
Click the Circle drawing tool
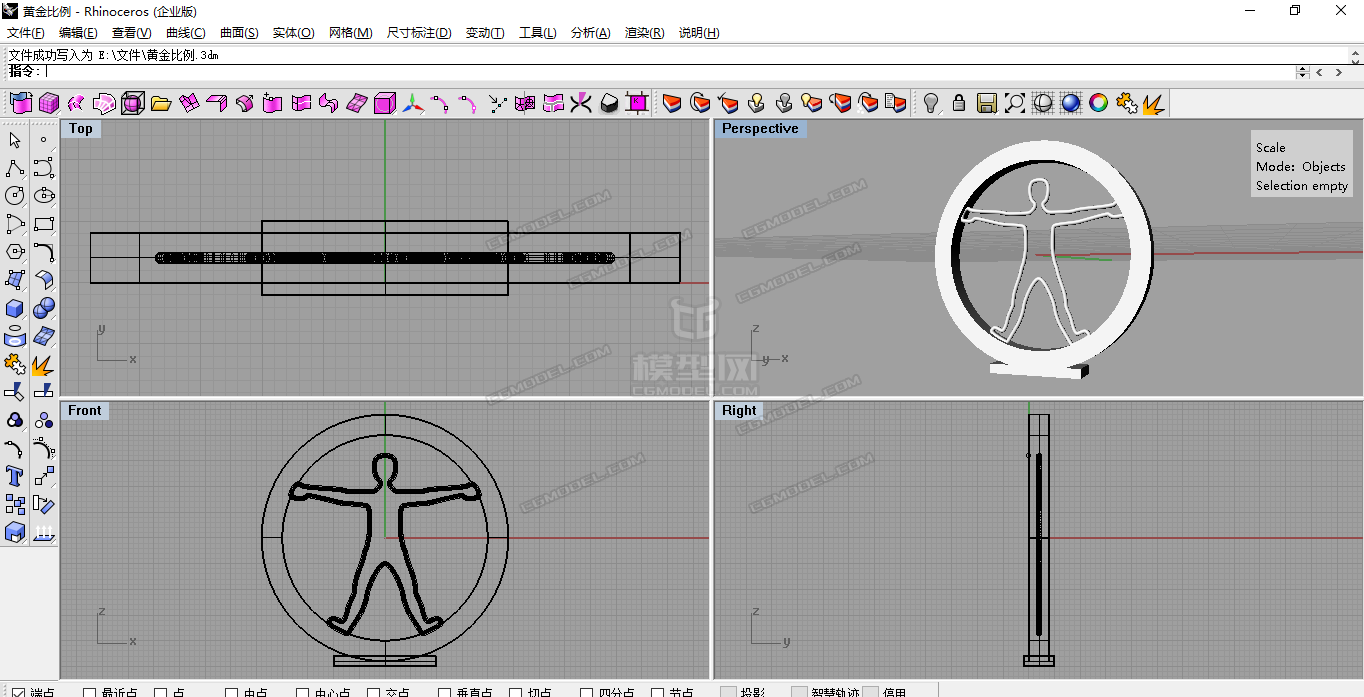point(15,196)
